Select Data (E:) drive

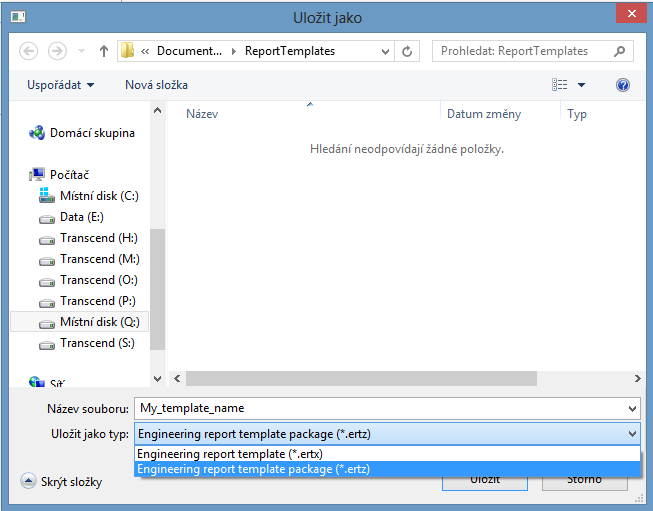coord(82,217)
